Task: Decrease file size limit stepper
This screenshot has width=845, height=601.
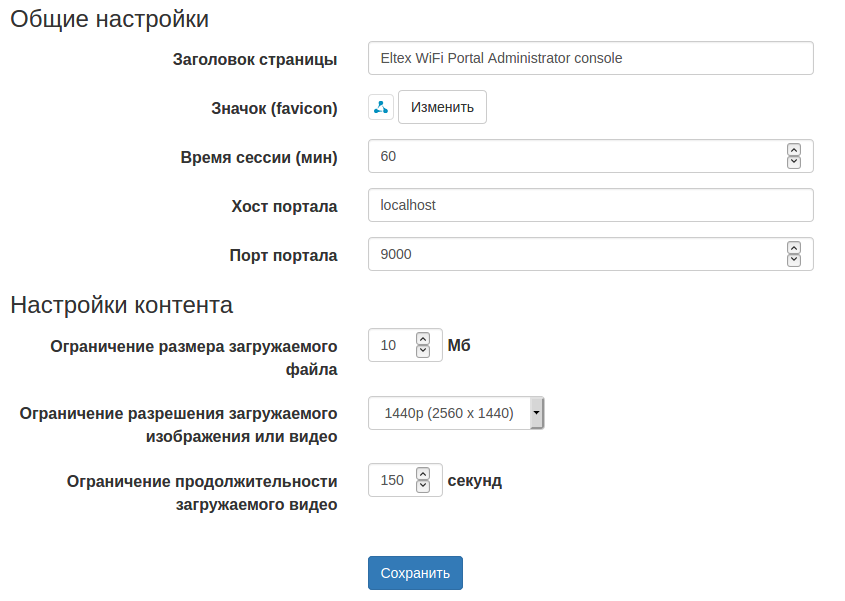Action: click(423, 351)
